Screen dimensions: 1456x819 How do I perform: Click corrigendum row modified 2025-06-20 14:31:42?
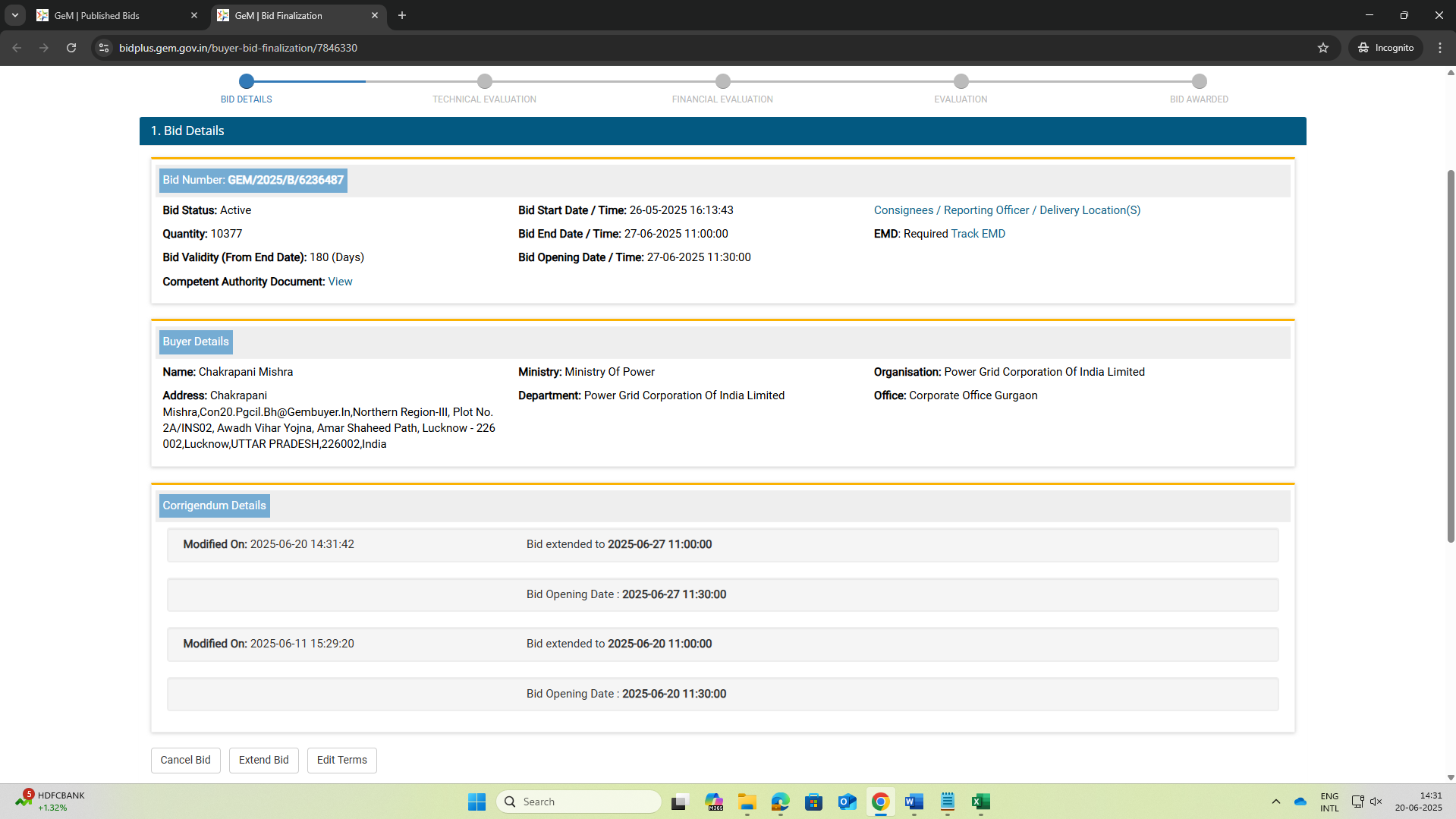tap(722, 545)
